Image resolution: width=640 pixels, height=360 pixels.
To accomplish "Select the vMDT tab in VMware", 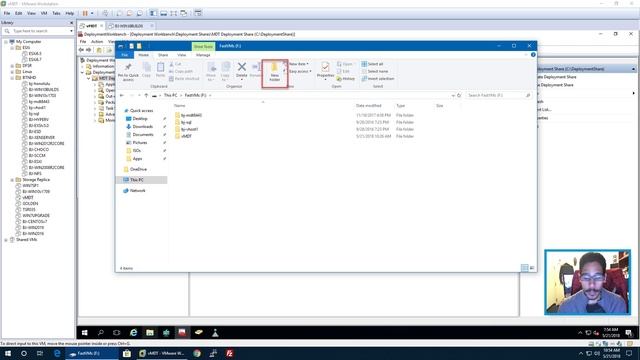I will [x=91, y=26].
